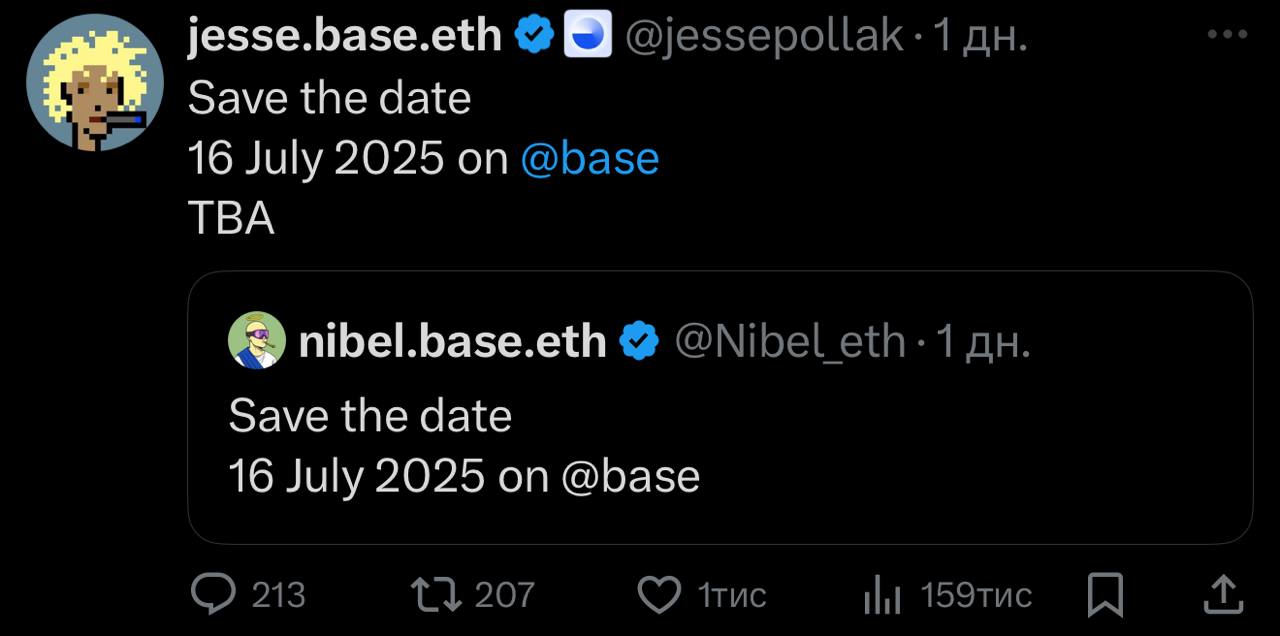Click the repost arrows icon
Screen dimensions: 1280x636
tap(438, 595)
